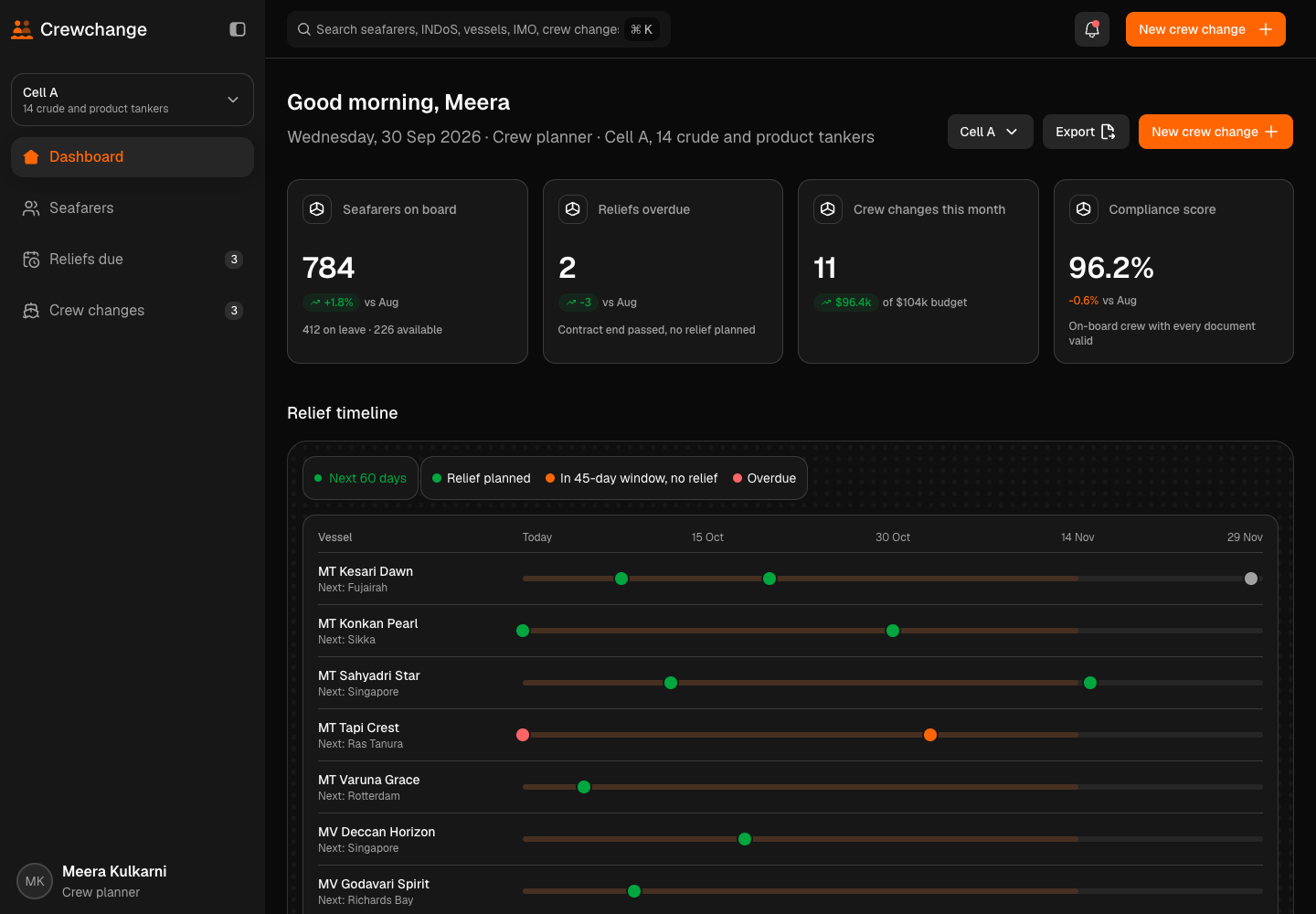Open notifications bell

tap(1092, 29)
